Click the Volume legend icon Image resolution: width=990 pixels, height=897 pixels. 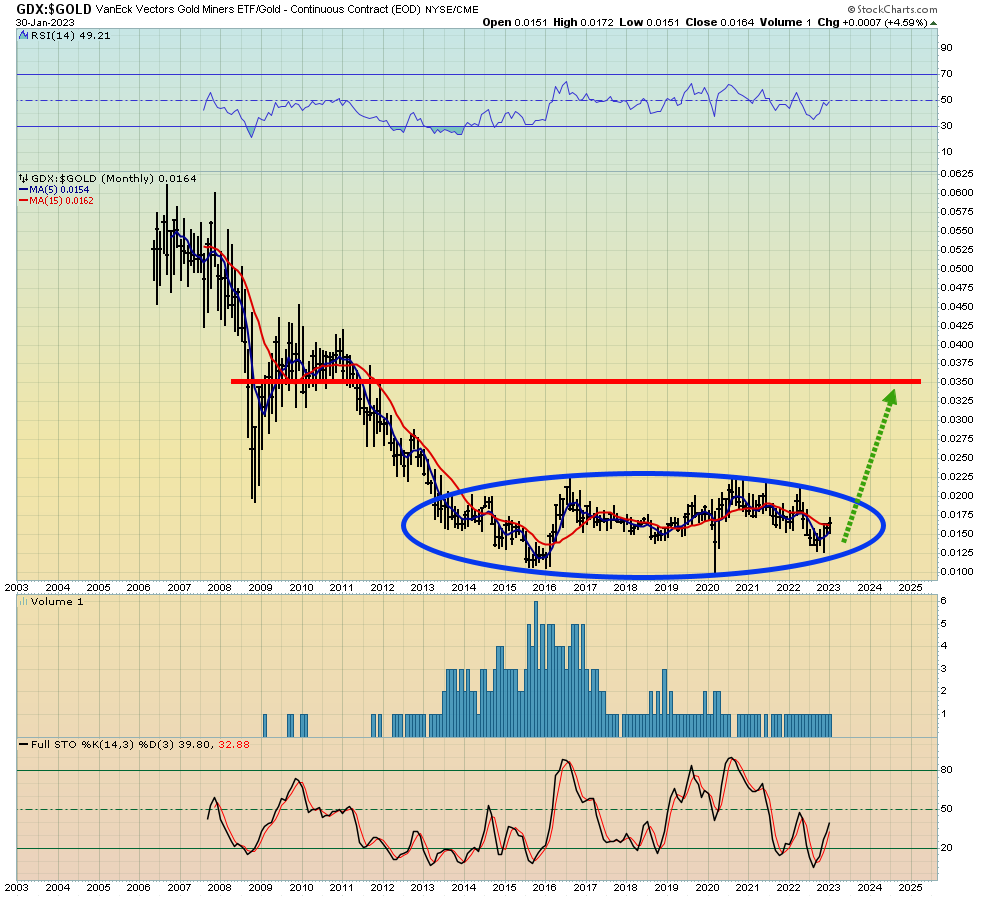(24, 602)
